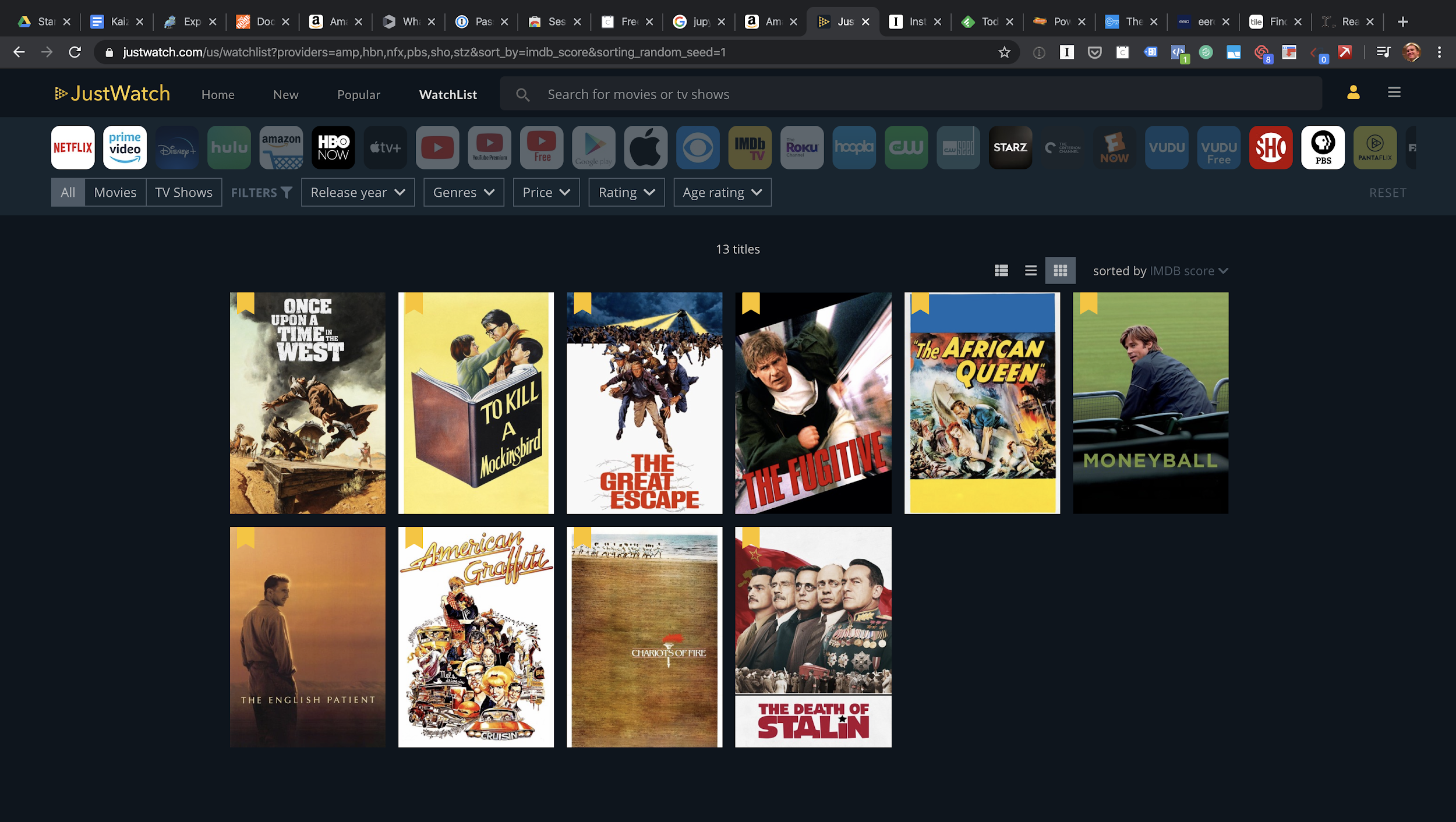Go to the New nav item
Screen dimensions: 1456x822
click(285, 94)
